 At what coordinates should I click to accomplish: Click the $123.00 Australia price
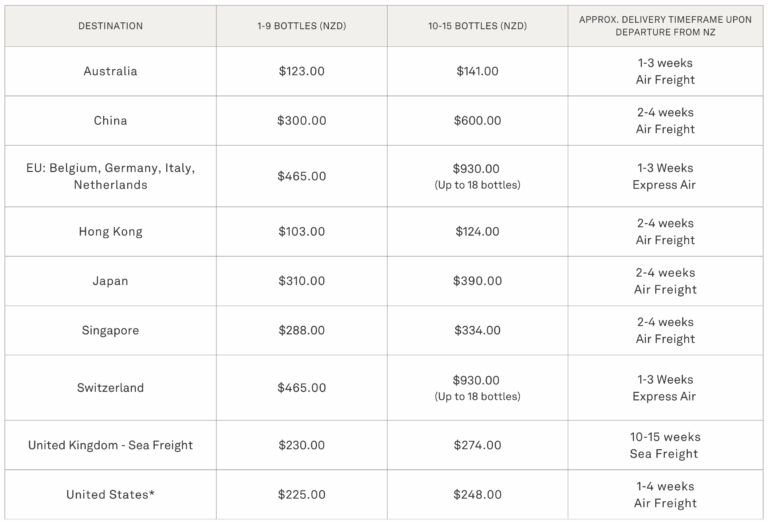(x=301, y=71)
